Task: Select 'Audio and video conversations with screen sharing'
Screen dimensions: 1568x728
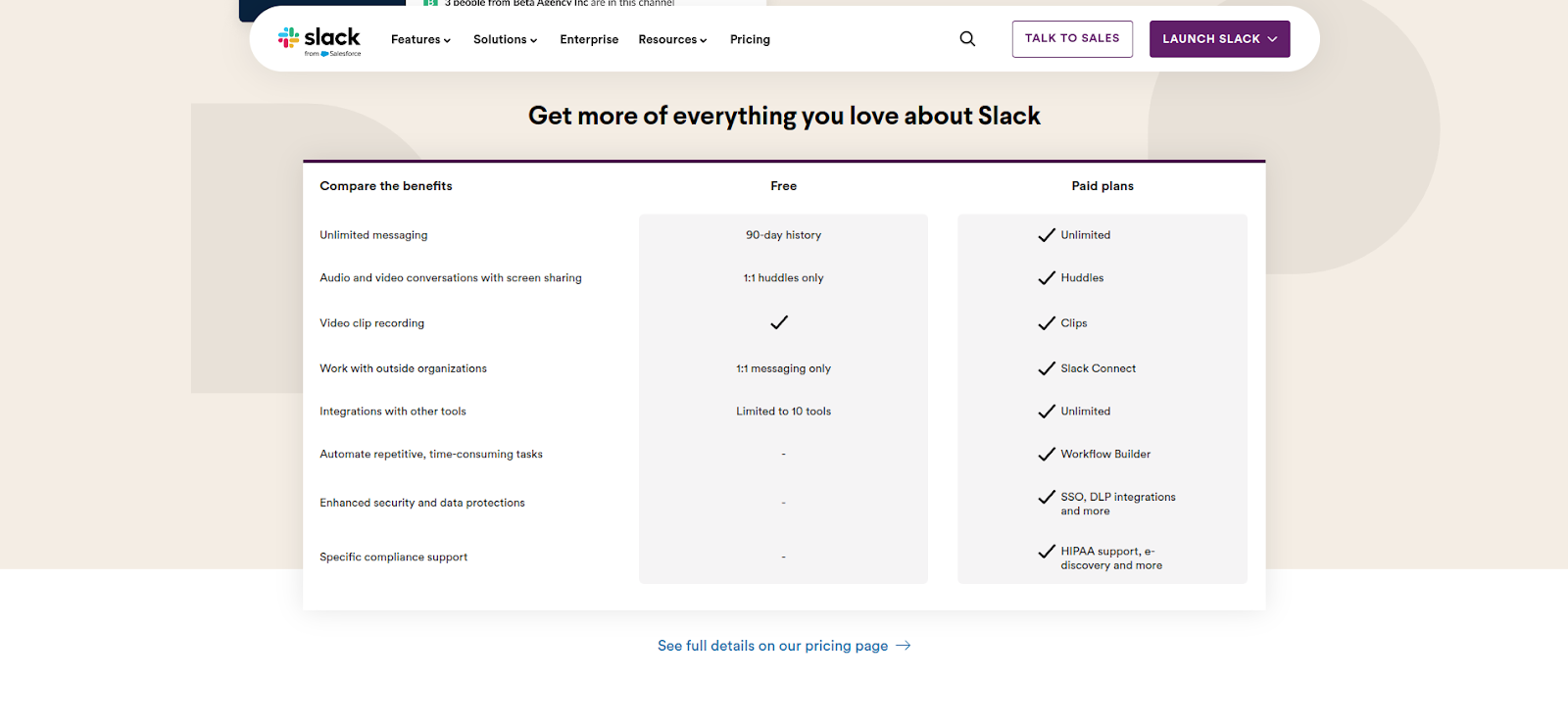Action: pyautogui.click(x=451, y=278)
